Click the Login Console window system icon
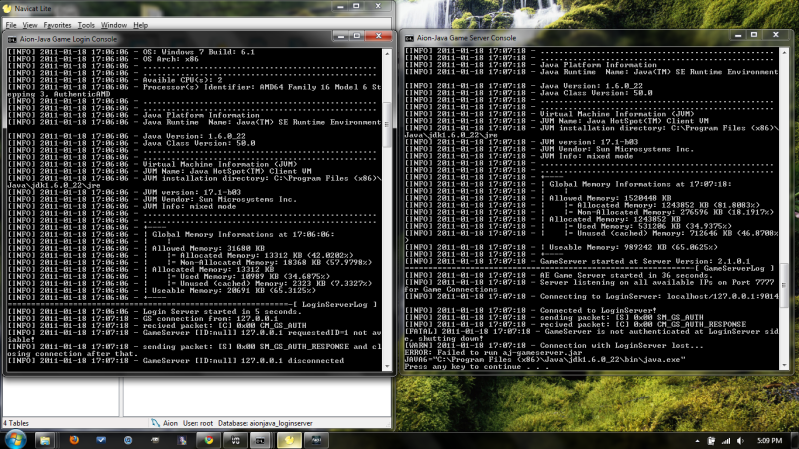The width and height of the screenshot is (799, 449). pyautogui.click(x=12, y=40)
